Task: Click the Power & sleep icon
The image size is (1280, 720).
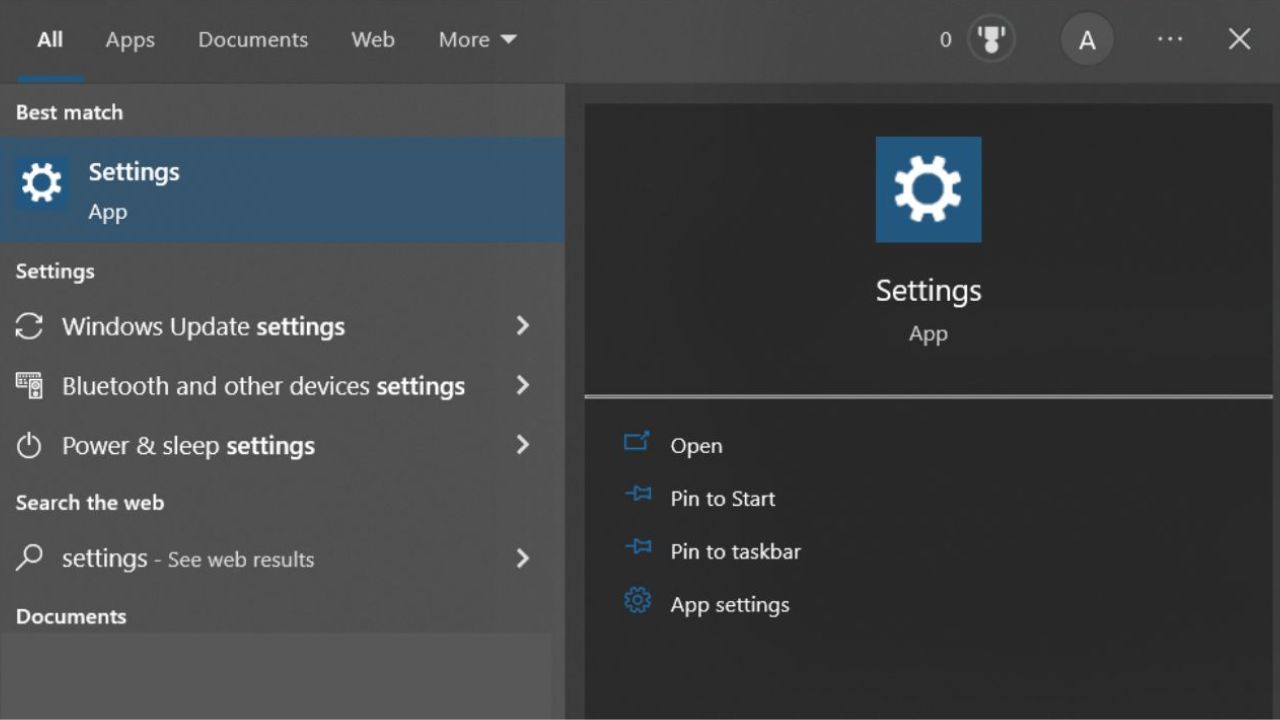Action: tap(29, 446)
